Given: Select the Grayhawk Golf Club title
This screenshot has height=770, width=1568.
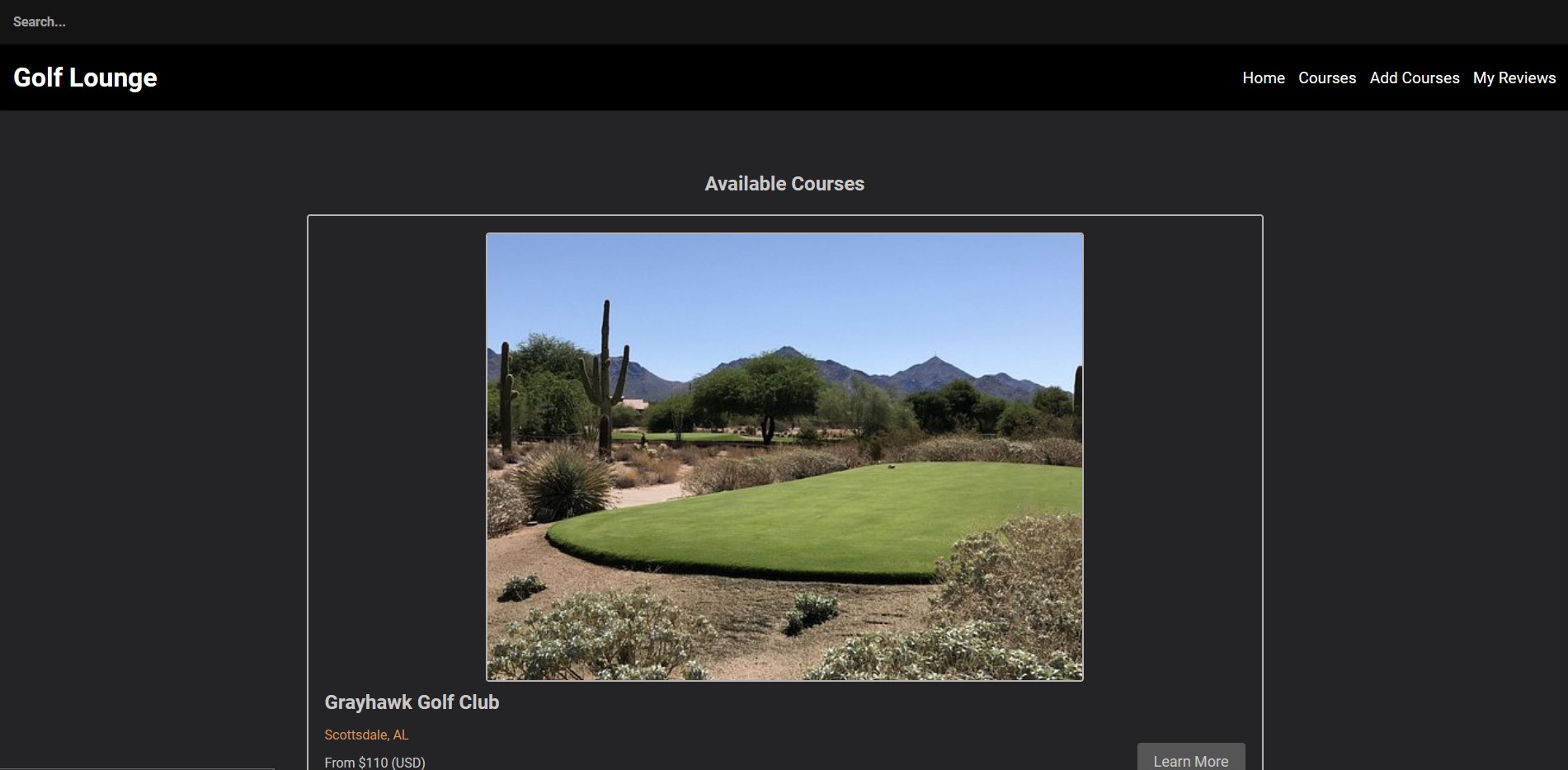Looking at the screenshot, I should click(x=412, y=702).
